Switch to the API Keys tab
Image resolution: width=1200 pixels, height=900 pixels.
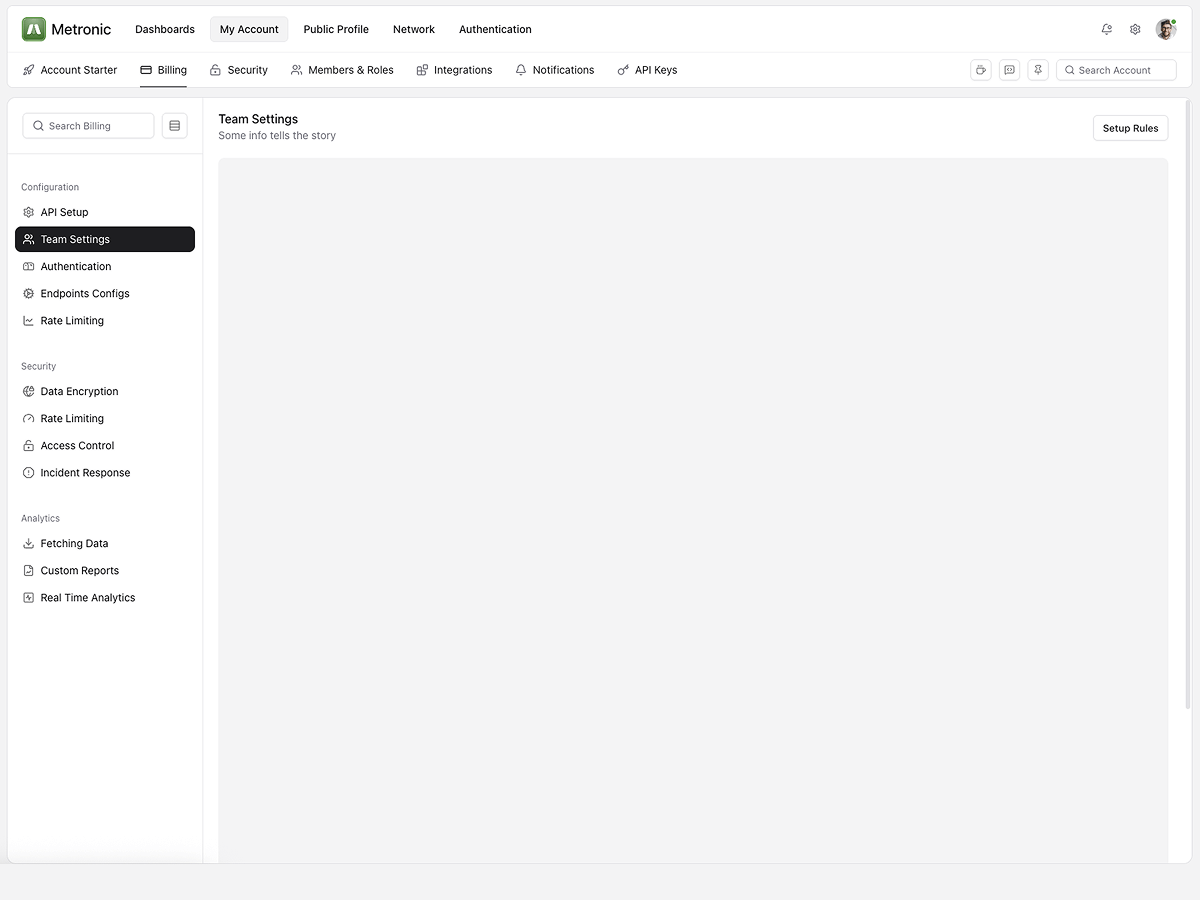pos(647,70)
